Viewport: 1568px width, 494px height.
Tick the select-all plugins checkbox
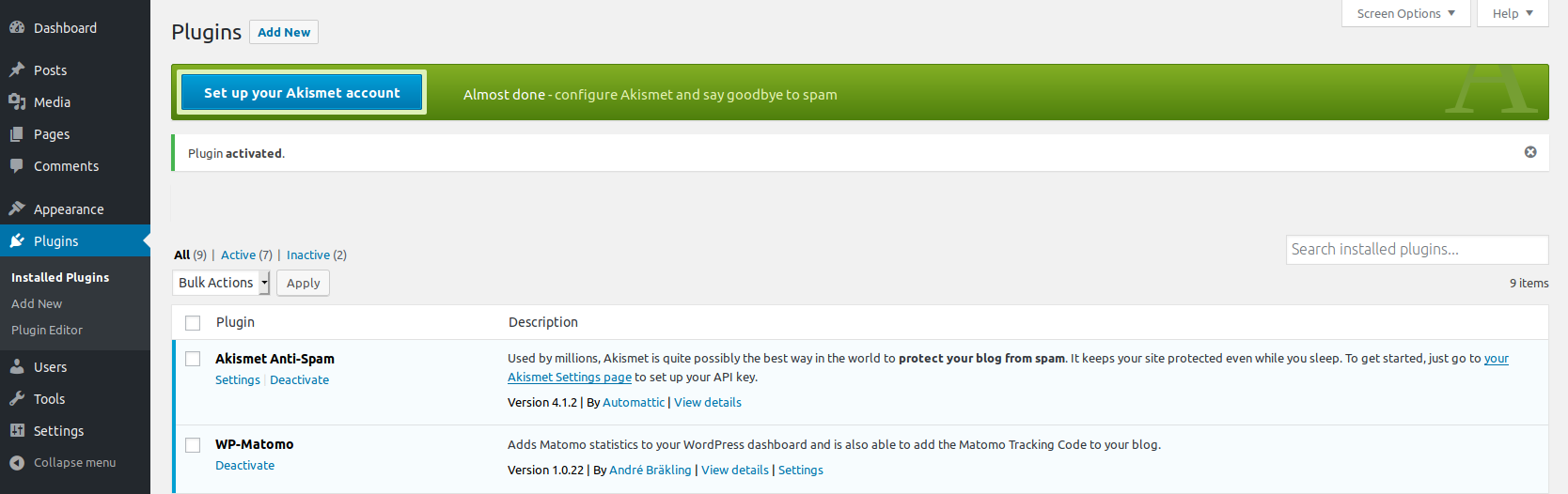(x=193, y=323)
